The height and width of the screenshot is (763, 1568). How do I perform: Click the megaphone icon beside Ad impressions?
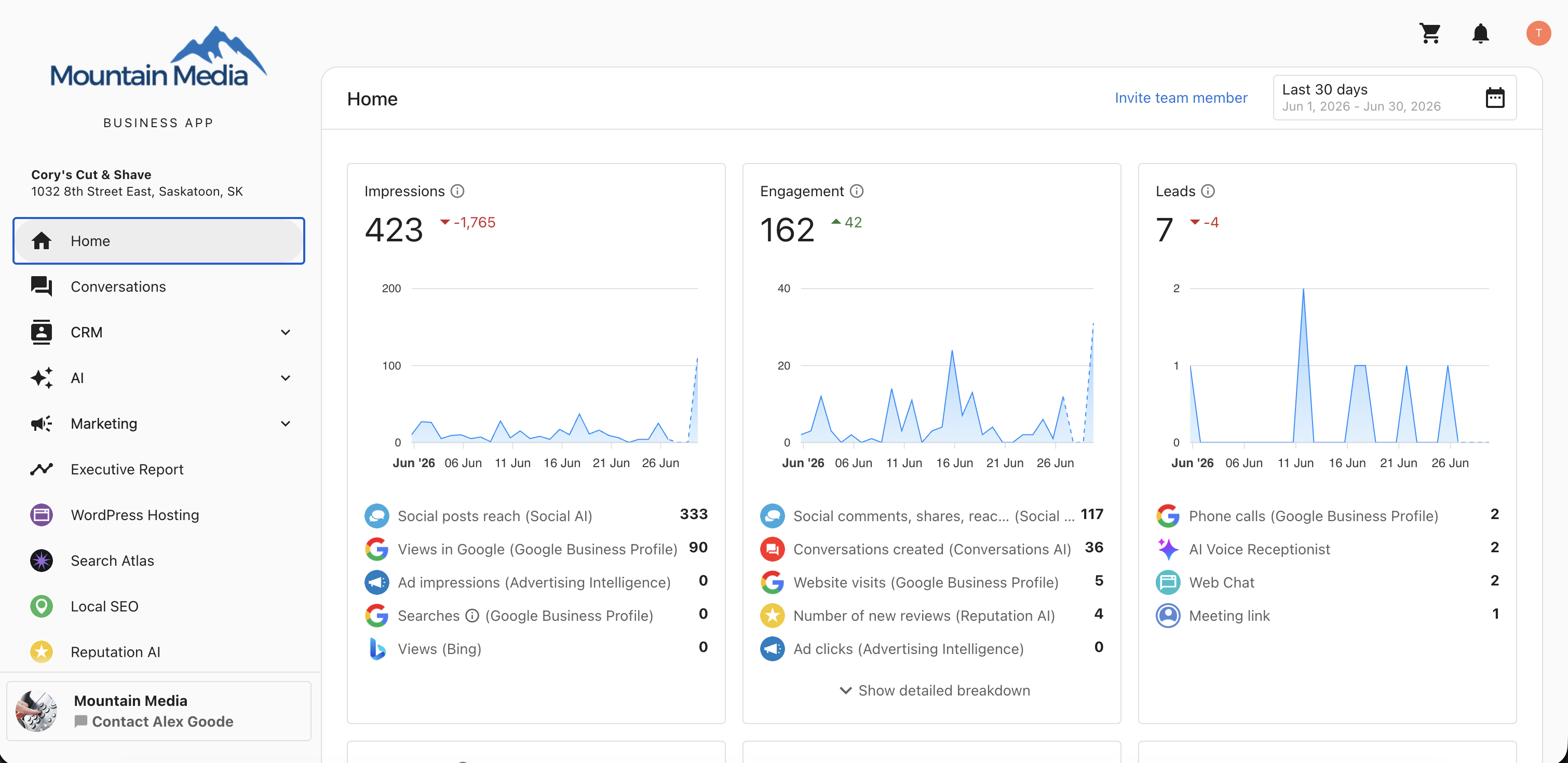(377, 582)
